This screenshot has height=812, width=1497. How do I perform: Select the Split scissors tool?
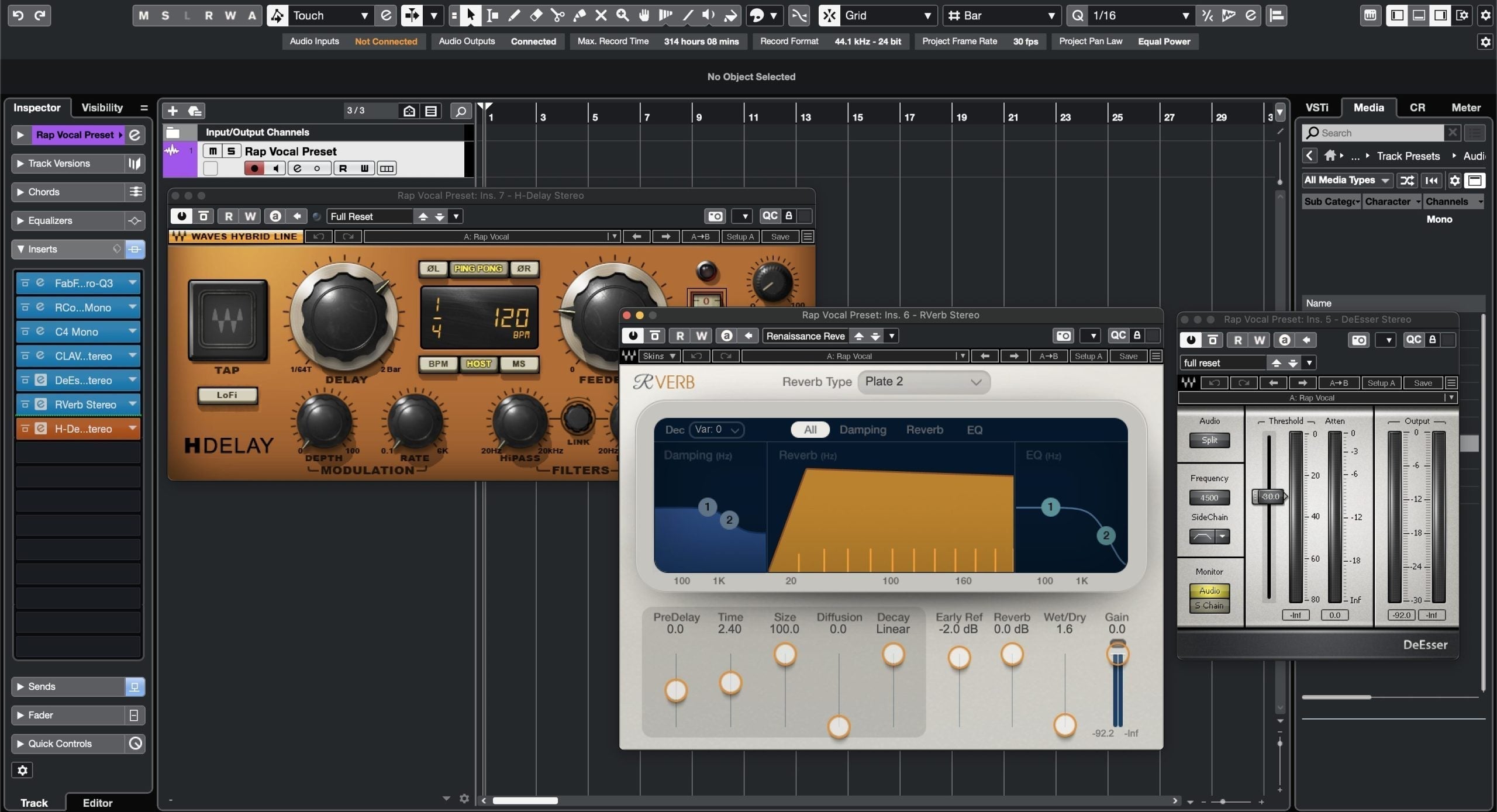click(x=557, y=16)
